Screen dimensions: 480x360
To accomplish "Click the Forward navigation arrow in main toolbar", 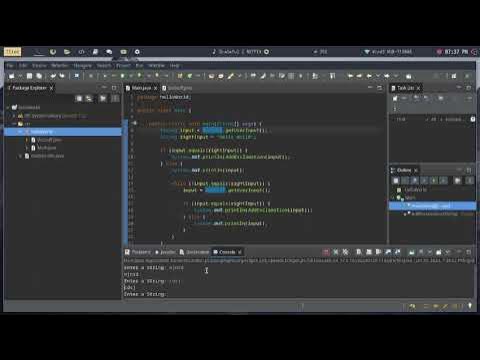I will point(387,76).
